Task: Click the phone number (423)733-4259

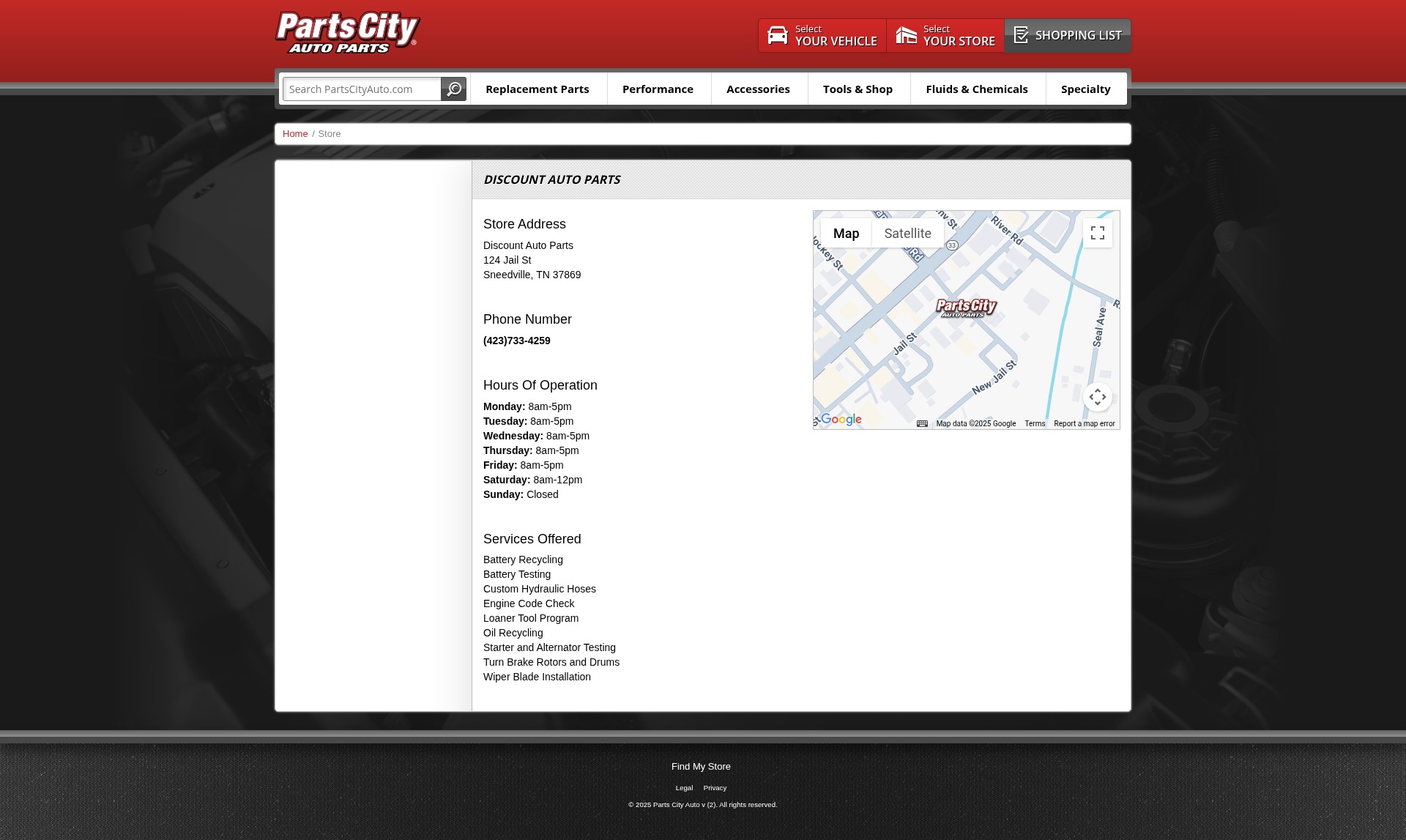Action: point(517,341)
